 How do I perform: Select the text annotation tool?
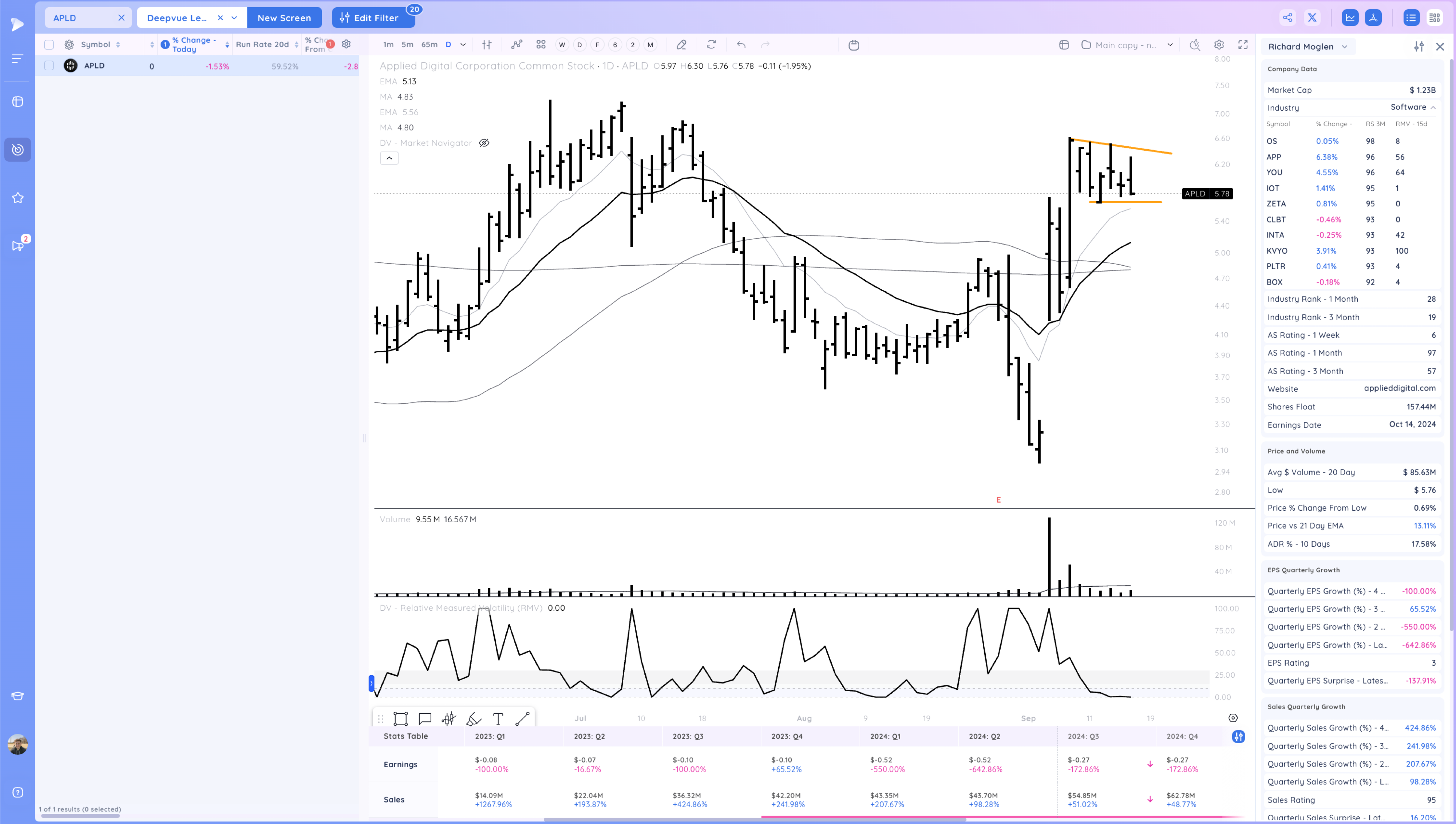(x=498, y=719)
